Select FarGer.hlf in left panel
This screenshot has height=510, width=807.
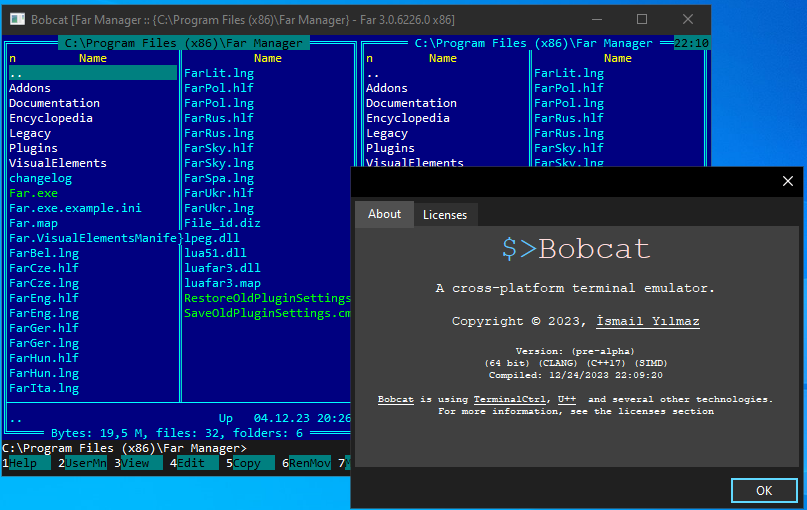44,328
